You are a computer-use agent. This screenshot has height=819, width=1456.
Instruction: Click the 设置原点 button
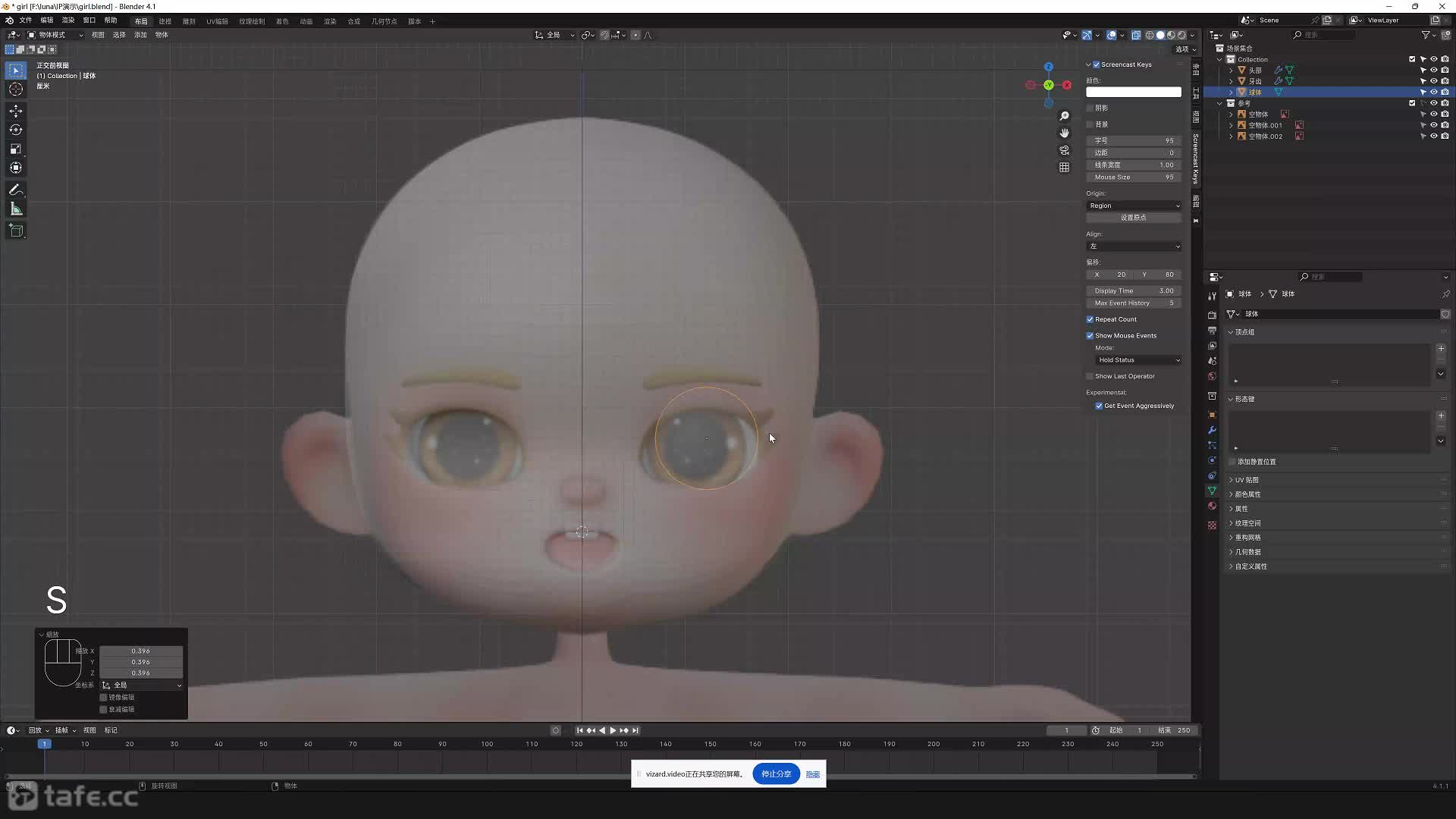click(1134, 218)
